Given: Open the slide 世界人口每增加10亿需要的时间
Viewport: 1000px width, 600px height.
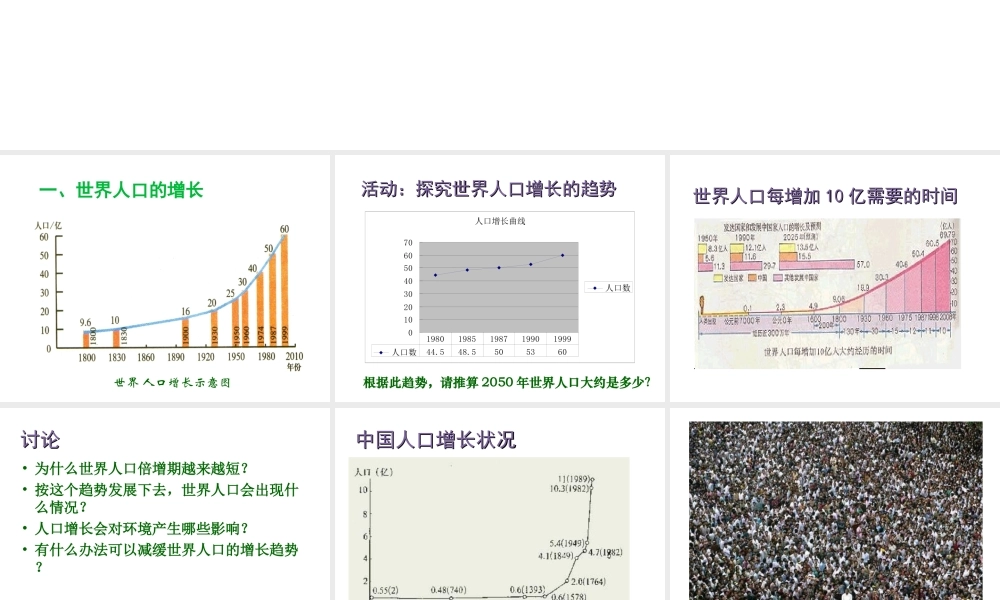Looking at the screenshot, I should (835, 278).
